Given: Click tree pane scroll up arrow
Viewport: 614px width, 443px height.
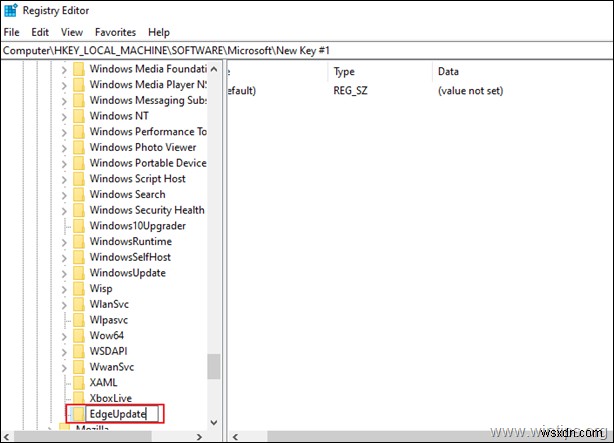Looking at the screenshot, I should [x=214, y=69].
